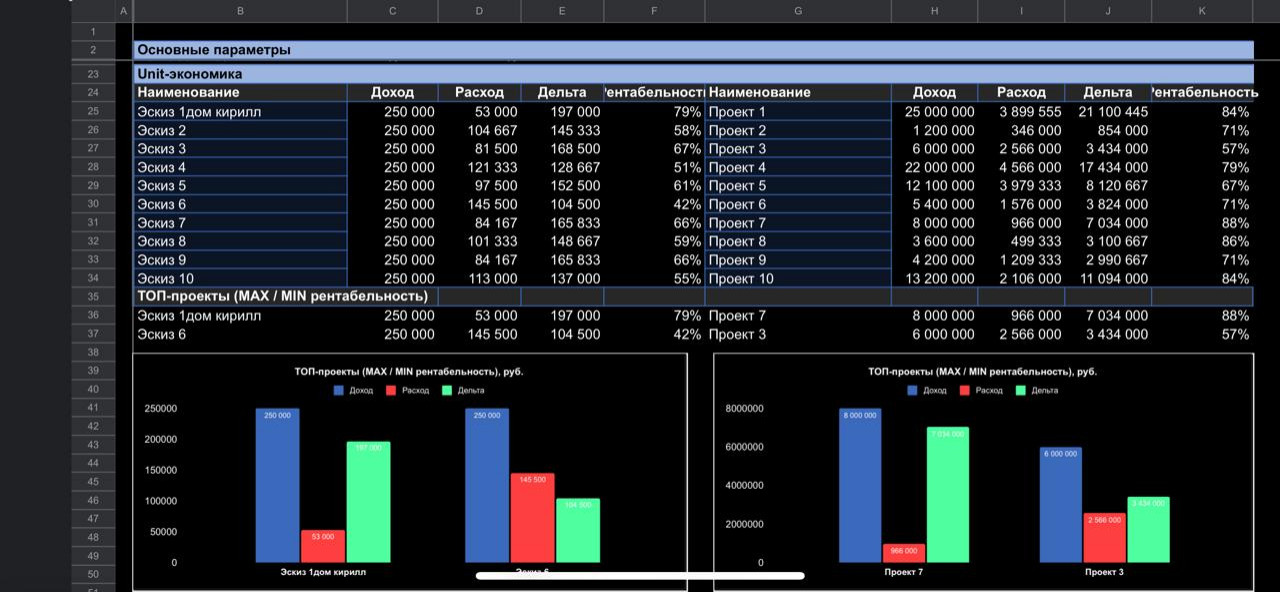1280x592 pixels.
Task: Click the Unit-экономика section title cell
Action: [x=190, y=74]
